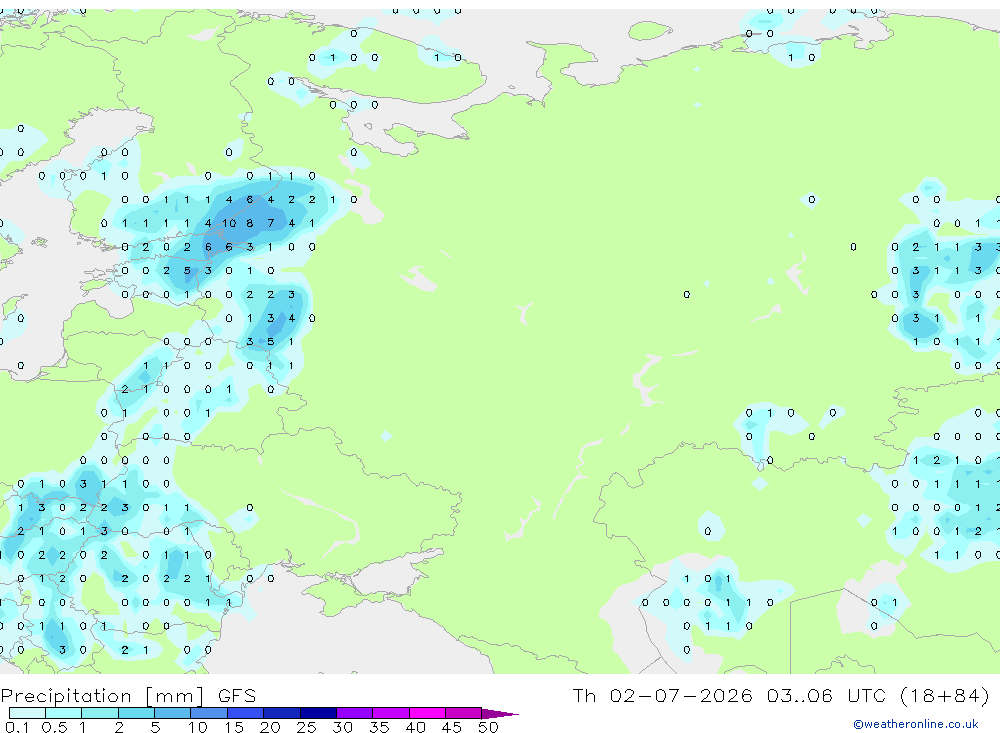Click the legend swatch for 2–5 mm
The height and width of the screenshot is (733, 1000).
(136, 713)
